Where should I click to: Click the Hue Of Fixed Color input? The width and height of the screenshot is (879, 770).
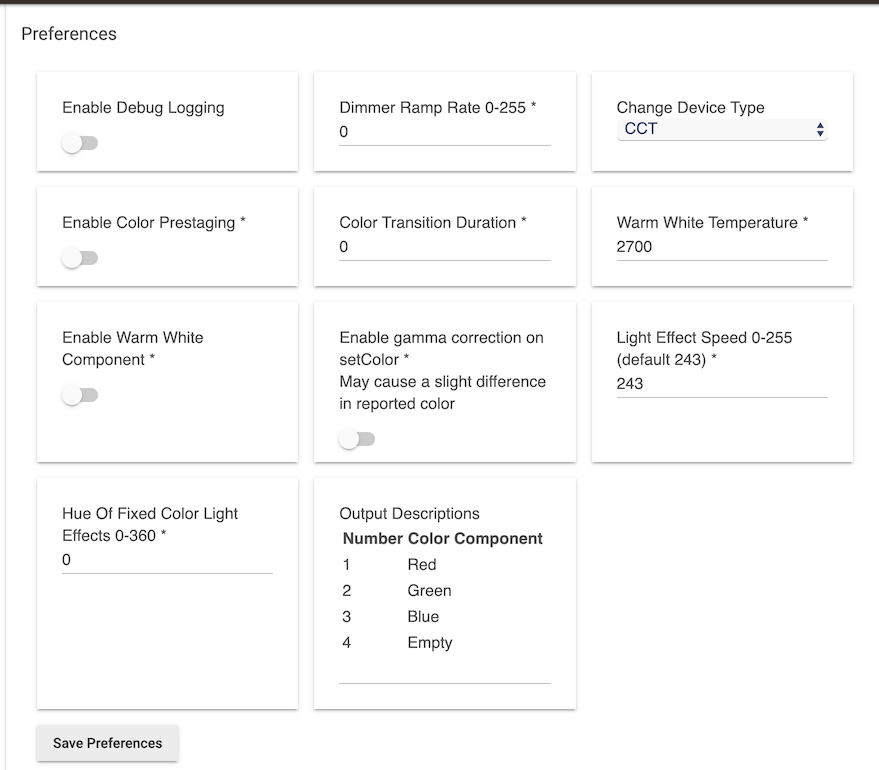click(167, 561)
